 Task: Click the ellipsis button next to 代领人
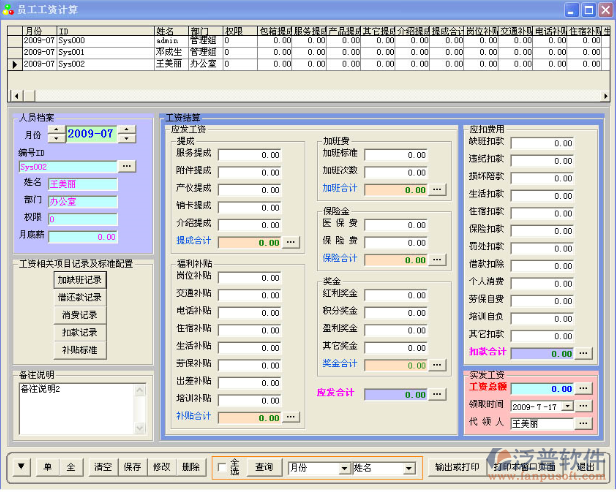click(583, 424)
